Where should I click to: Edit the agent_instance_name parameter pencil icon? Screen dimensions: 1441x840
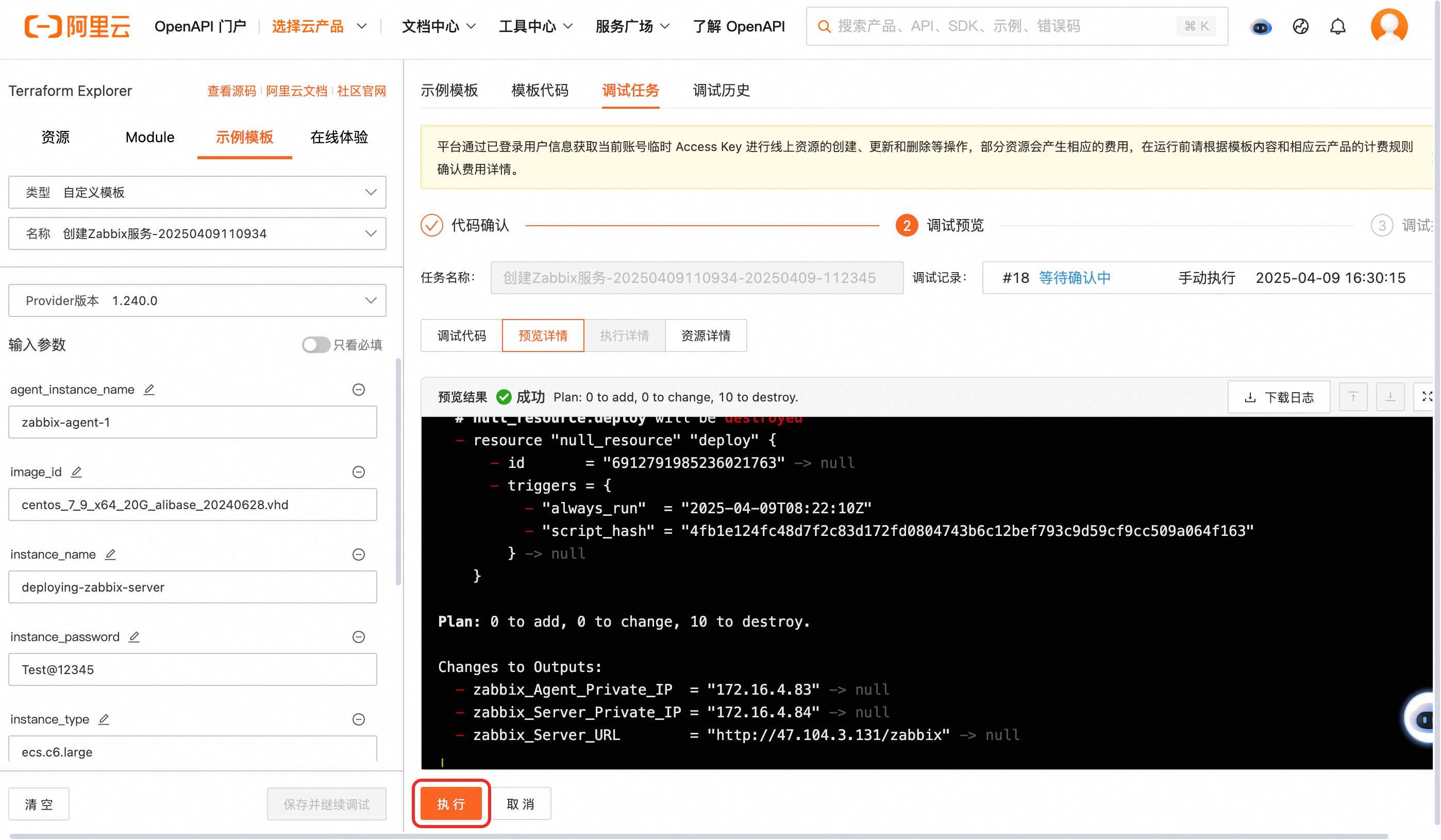coord(148,390)
